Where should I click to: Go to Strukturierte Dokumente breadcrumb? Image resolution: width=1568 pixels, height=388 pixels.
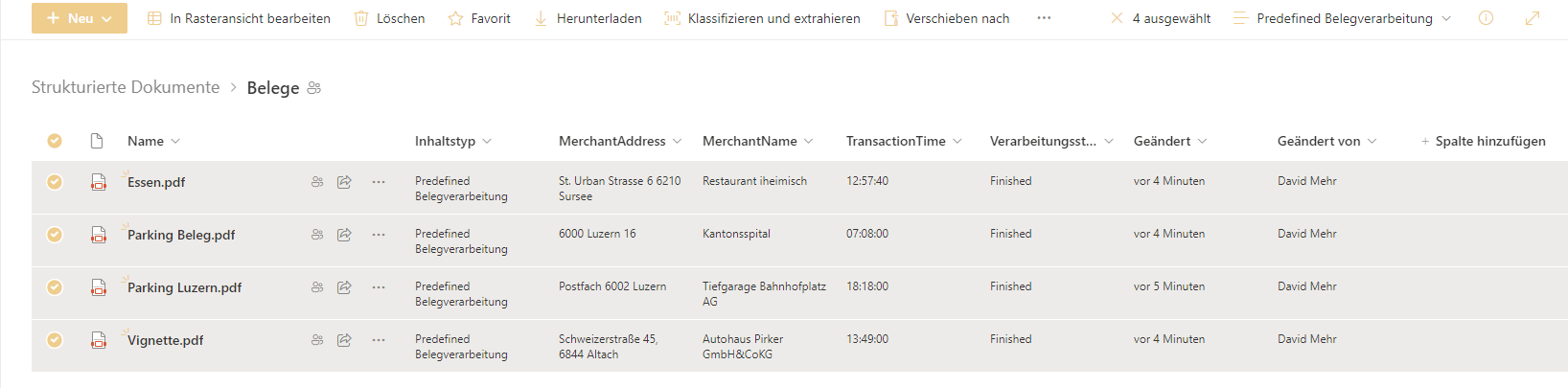pyautogui.click(x=126, y=87)
